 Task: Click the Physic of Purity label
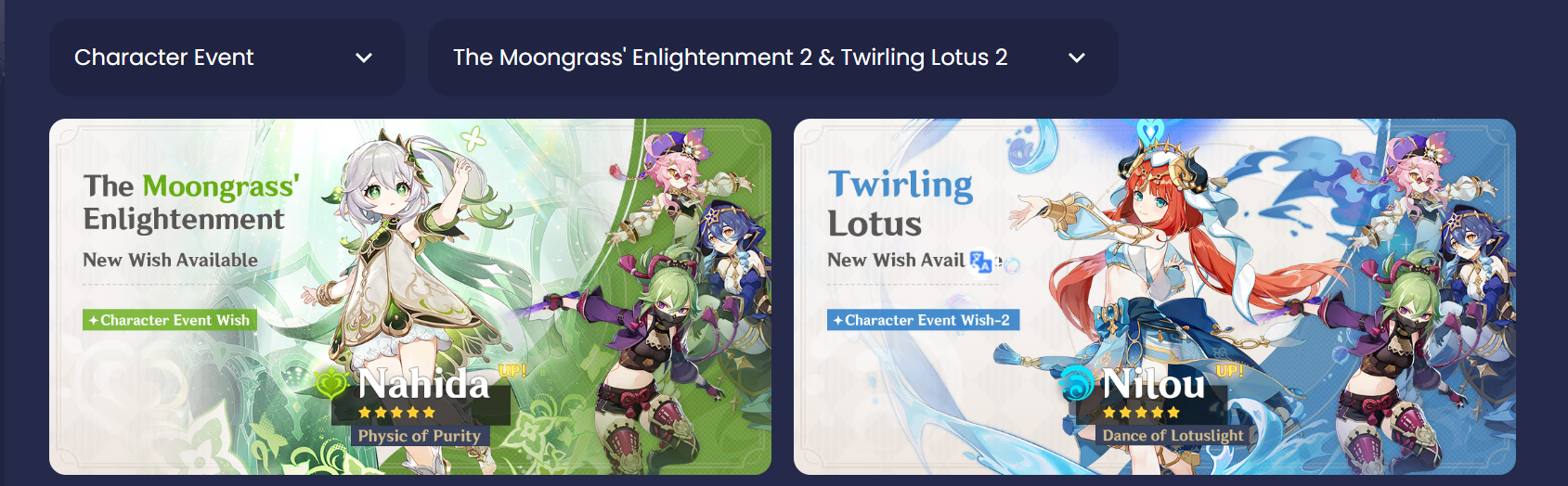tap(420, 436)
